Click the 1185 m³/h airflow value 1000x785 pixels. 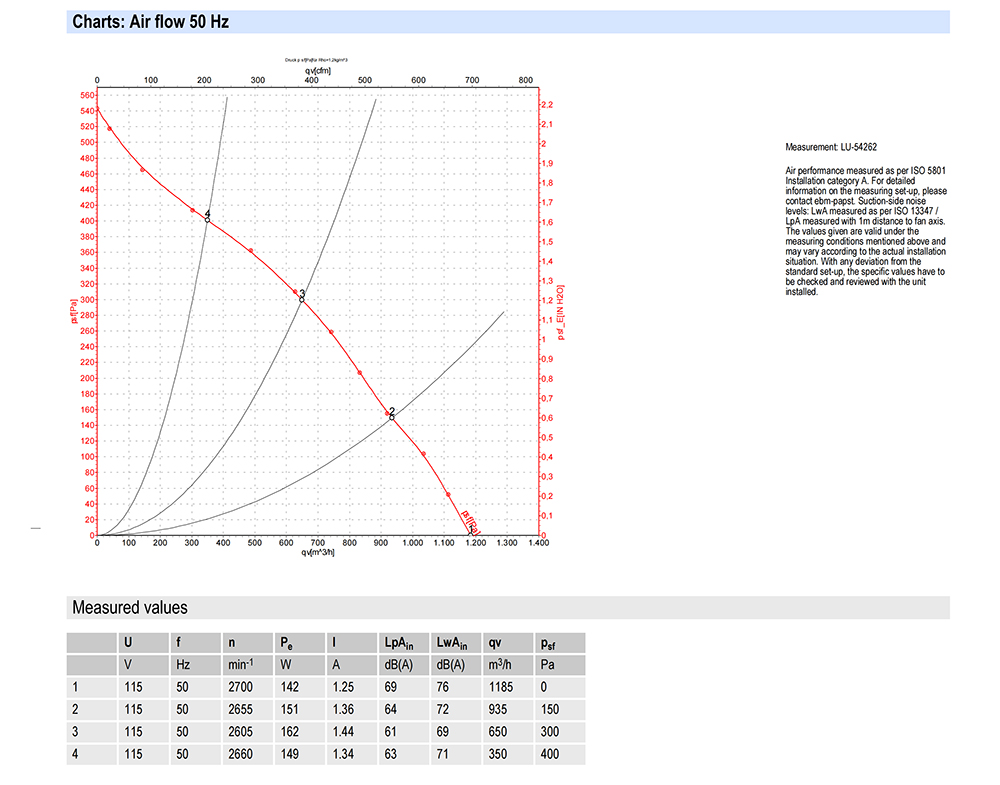pos(501,687)
